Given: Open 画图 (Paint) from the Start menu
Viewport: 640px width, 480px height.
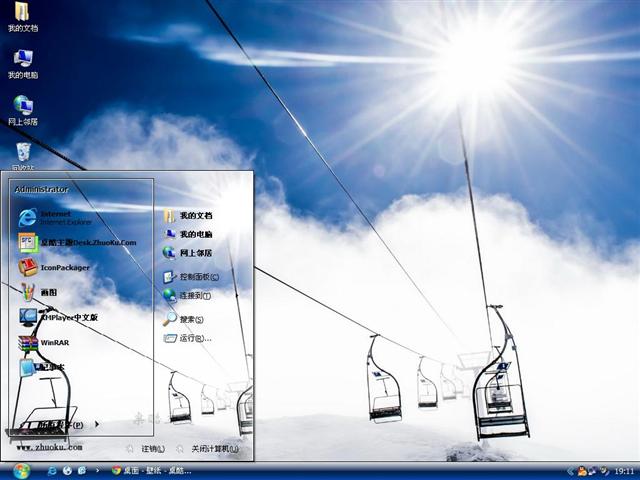Looking at the screenshot, I should coord(38,292).
